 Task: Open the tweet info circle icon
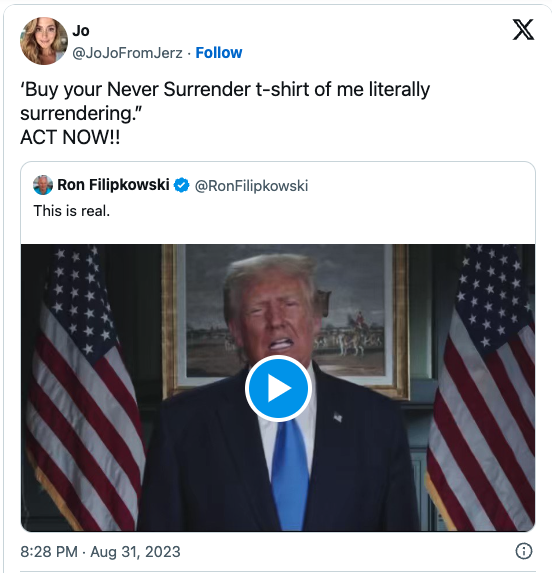pos(524,551)
